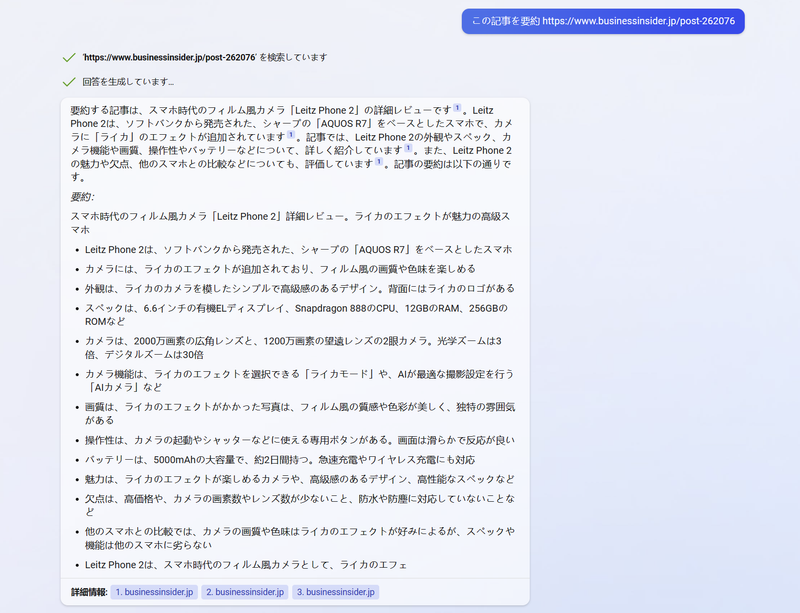Click the bullet about 2000万画素の広角レンズ
Screen dimensions: 800x613
[x=293, y=348]
